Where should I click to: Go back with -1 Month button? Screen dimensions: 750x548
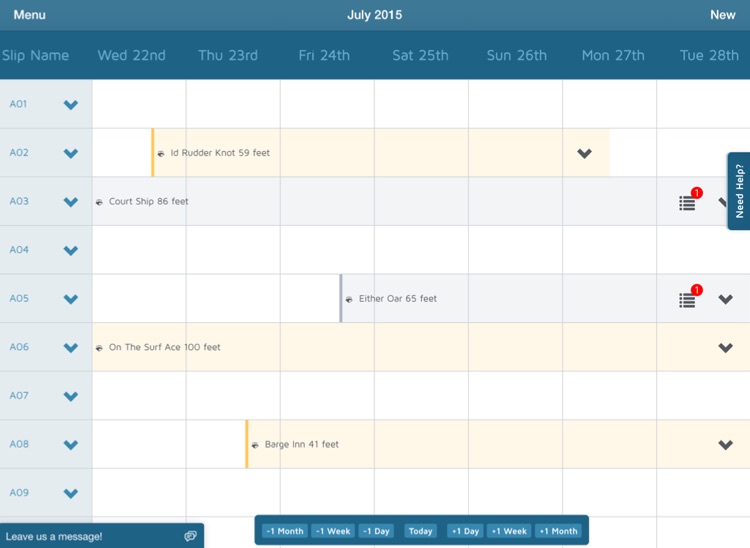(x=284, y=531)
